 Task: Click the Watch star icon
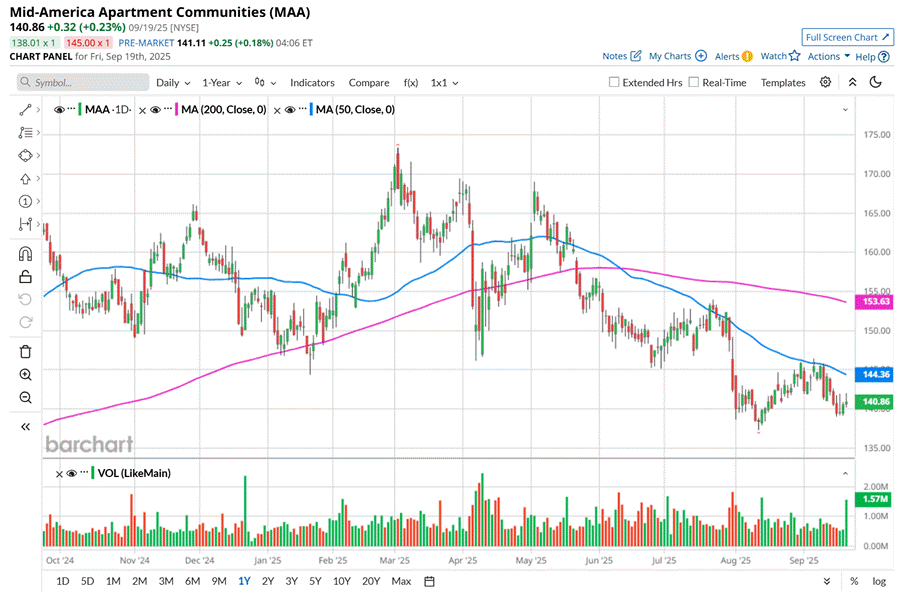point(795,56)
